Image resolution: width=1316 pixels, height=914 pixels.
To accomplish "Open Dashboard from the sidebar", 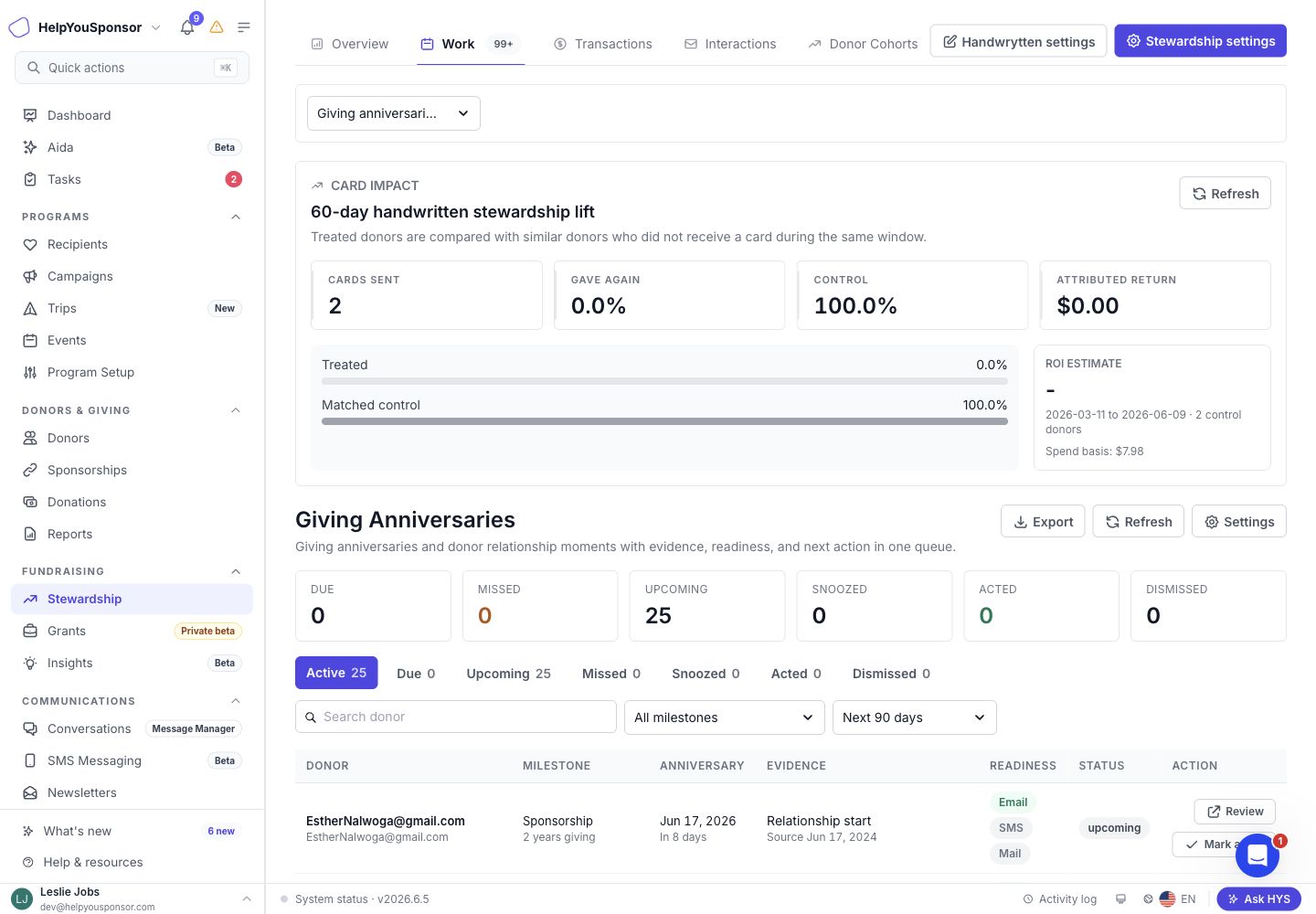I will point(132,115).
